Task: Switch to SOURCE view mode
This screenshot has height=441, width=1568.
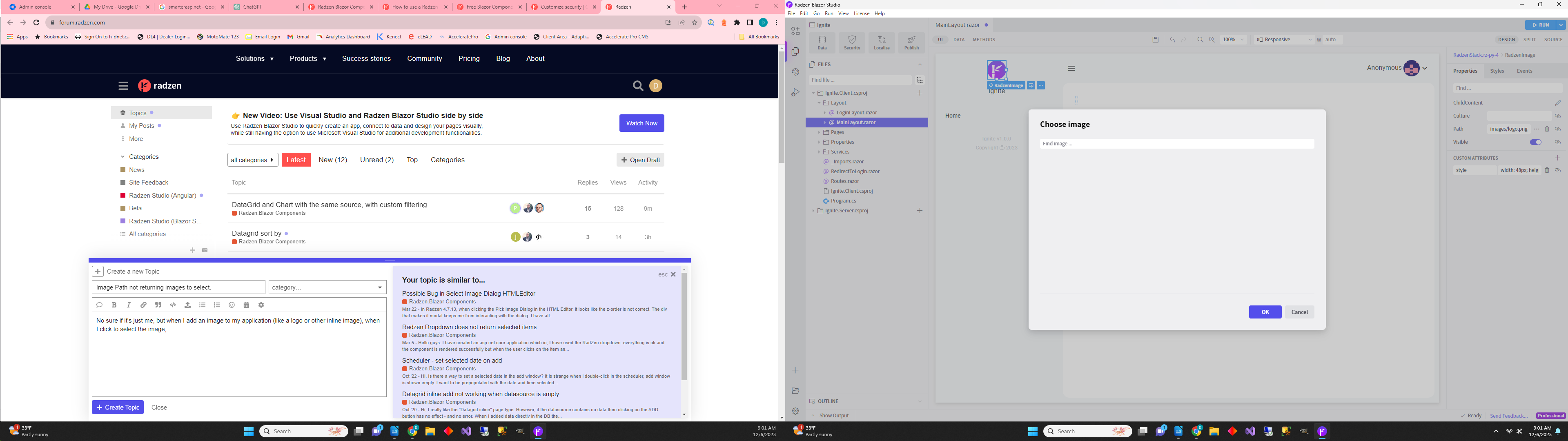Action: (x=1553, y=40)
